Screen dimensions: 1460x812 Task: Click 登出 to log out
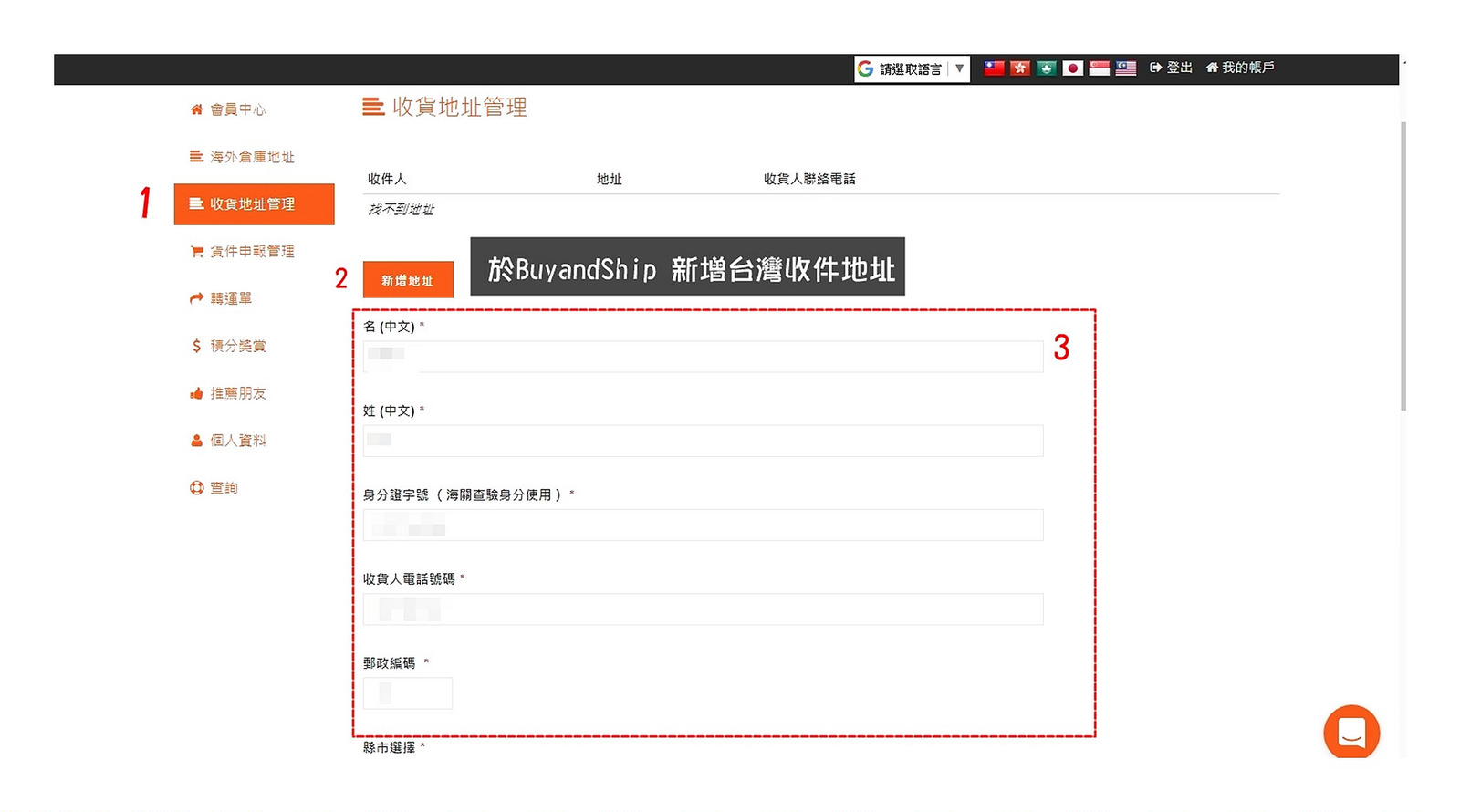(1172, 68)
